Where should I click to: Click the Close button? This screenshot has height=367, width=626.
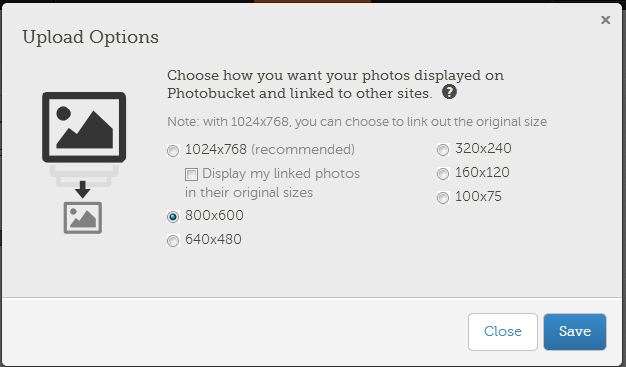pos(503,331)
